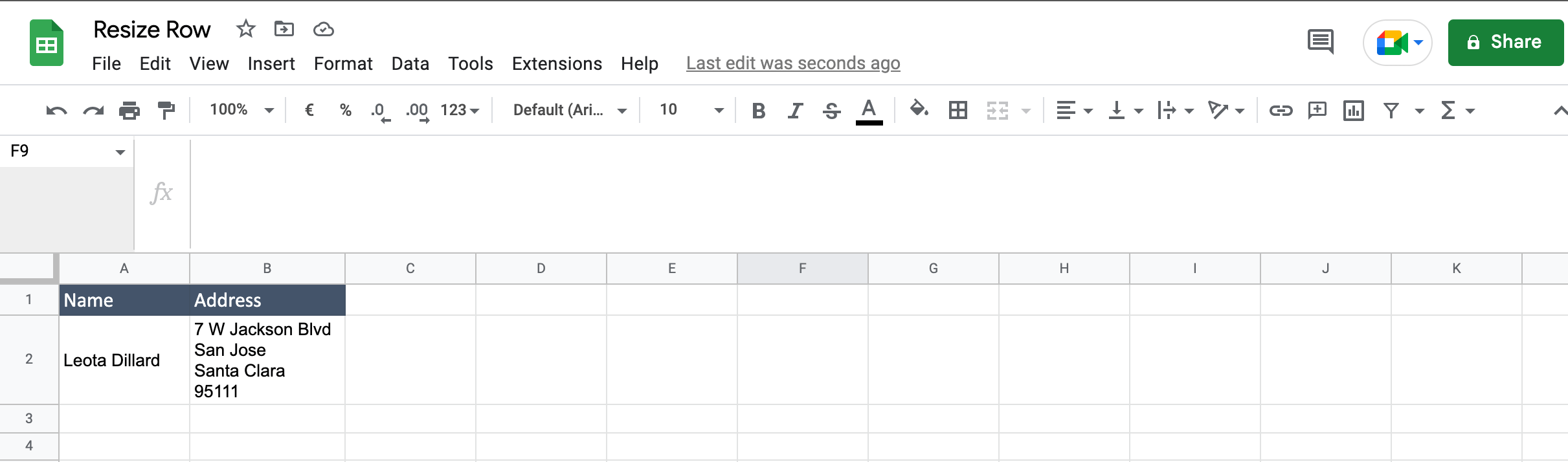Open the Format menu
The height and width of the screenshot is (462, 1568).
tap(343, 63)
